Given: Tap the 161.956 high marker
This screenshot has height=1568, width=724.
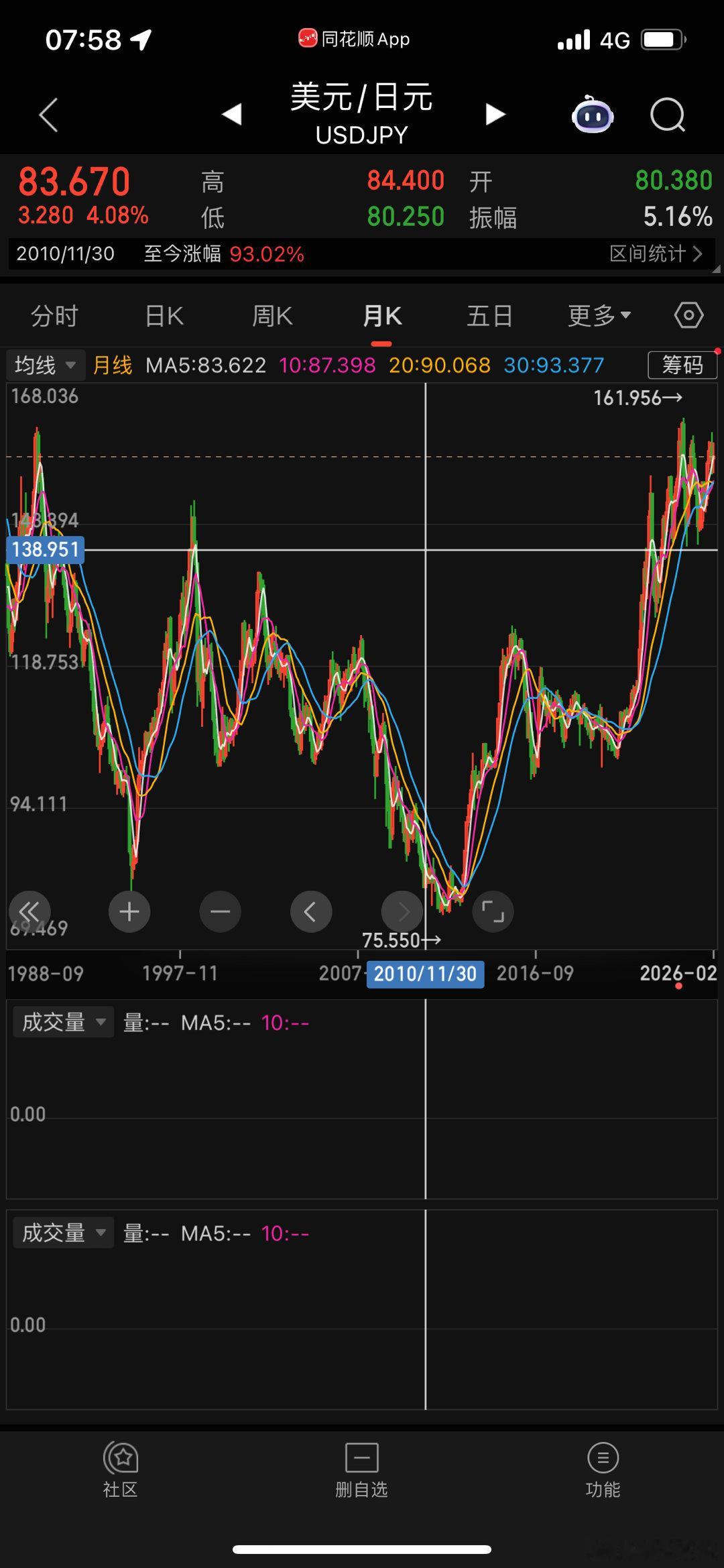Looking at the screenshot, I should pos(638,398).
